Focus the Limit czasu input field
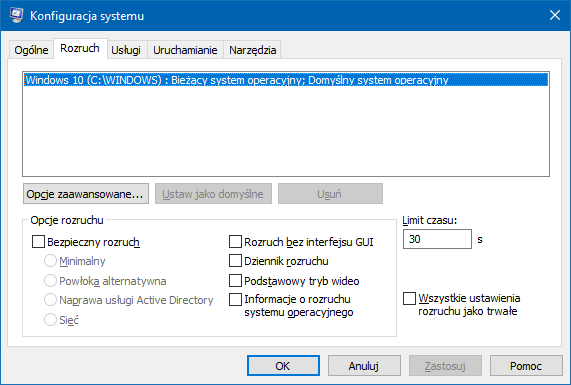Screen dimensions: 571x385 coord(437,239)
